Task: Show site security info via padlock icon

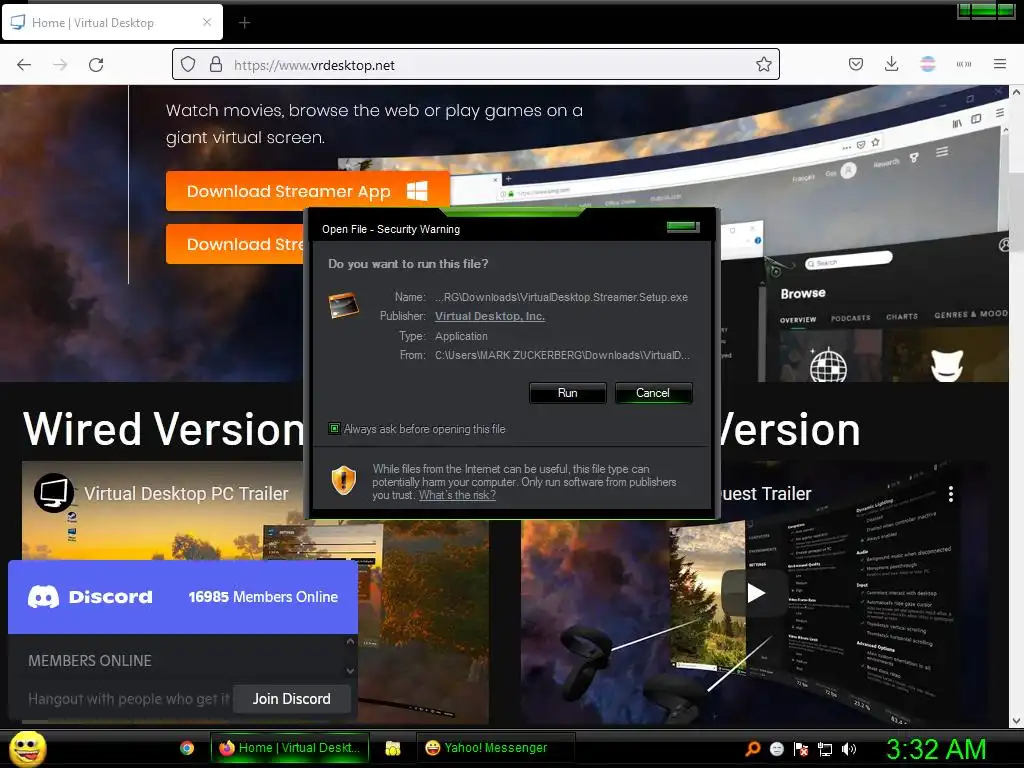Action: [216, 64]
